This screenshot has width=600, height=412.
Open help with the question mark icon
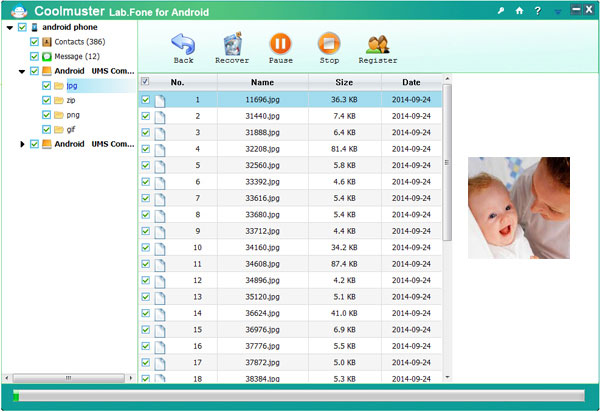click(538, 10)
